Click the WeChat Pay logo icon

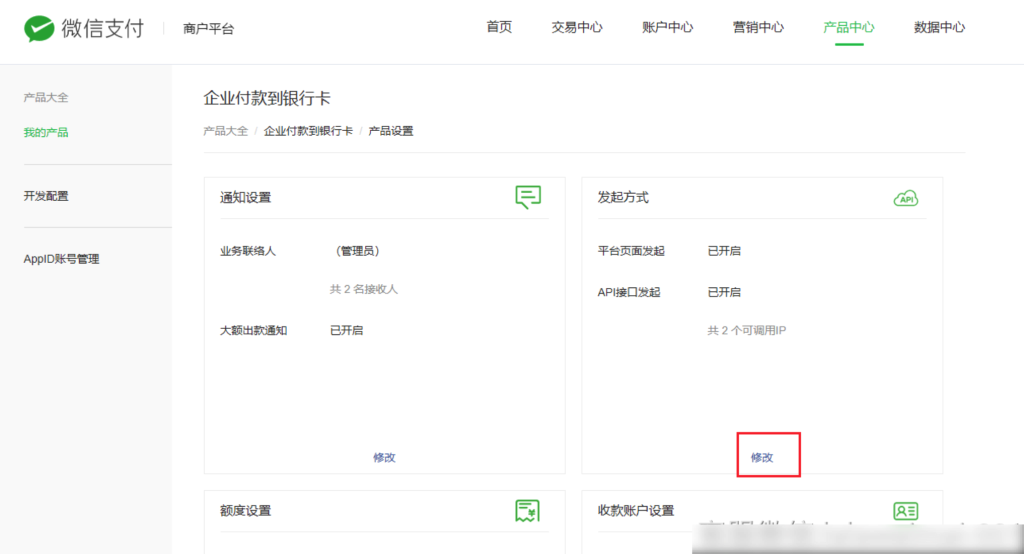tap(39, 28)
